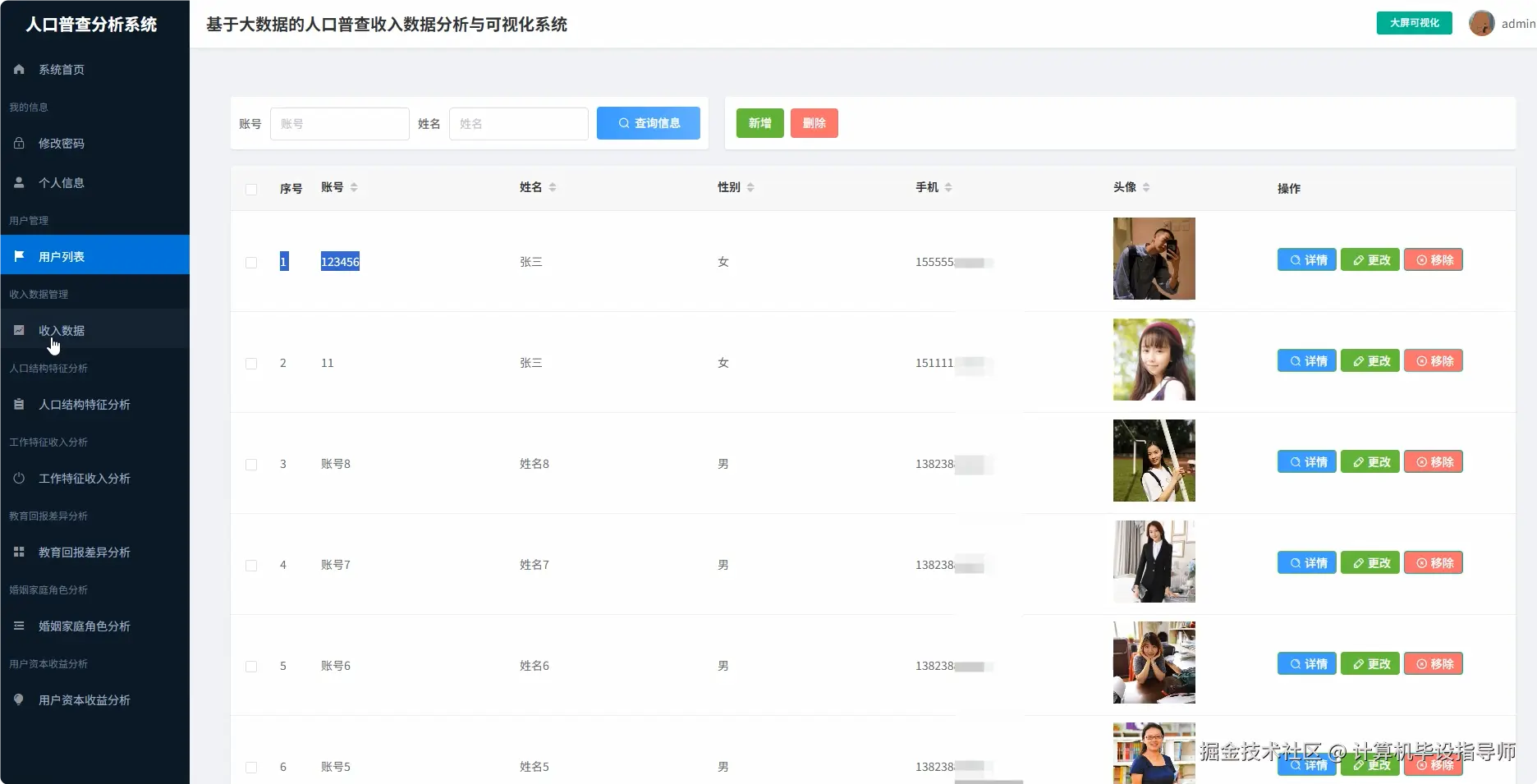Click the admin avatar in the header
The image size is (1537, 784).
(x=1481, y=23)
